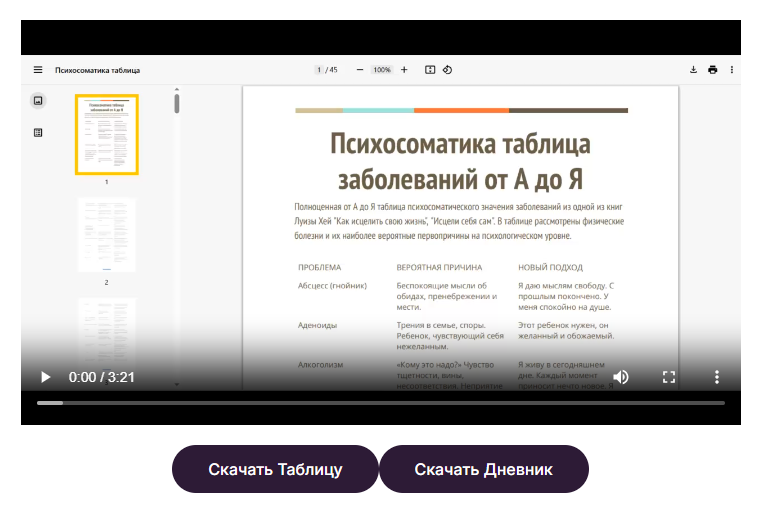Click the НОВЫЙ ПОДХОД column header
This screenshot has height=515, width=760.
pos(551,267)
